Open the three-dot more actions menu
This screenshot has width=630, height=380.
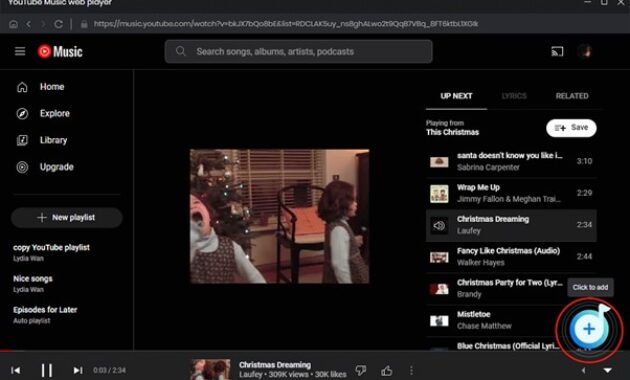pyautogui.click(x=411, y=370)
